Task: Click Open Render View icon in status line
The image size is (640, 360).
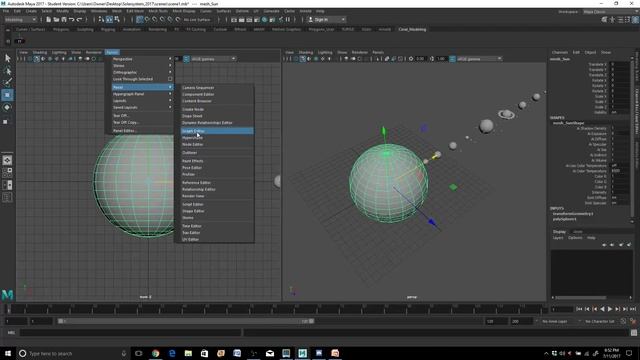Action: pyautogui.click(x=234, y=20)
